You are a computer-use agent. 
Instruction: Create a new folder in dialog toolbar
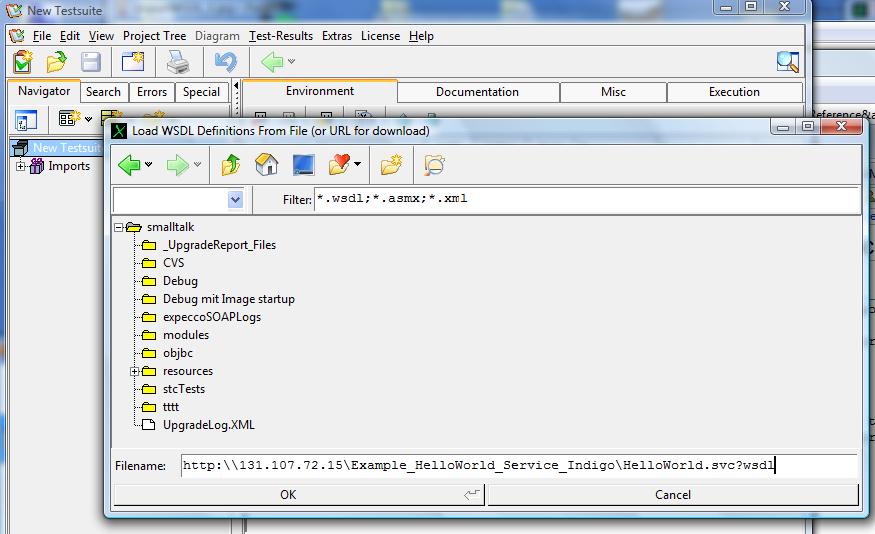click(391, 164)
